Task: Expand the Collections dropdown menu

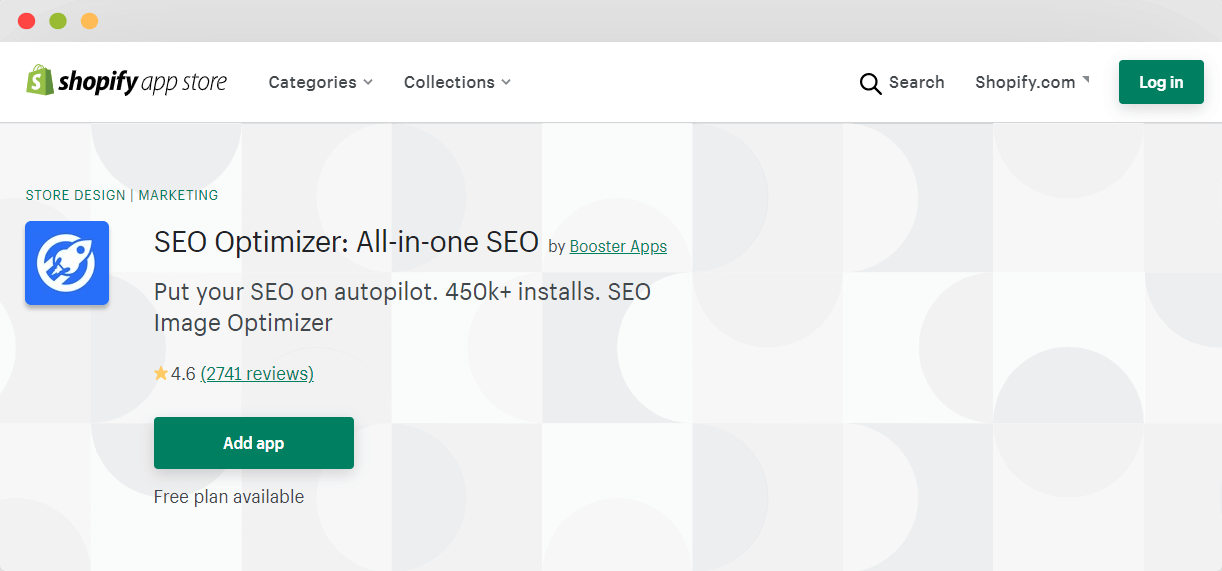Action: [457, 82]
